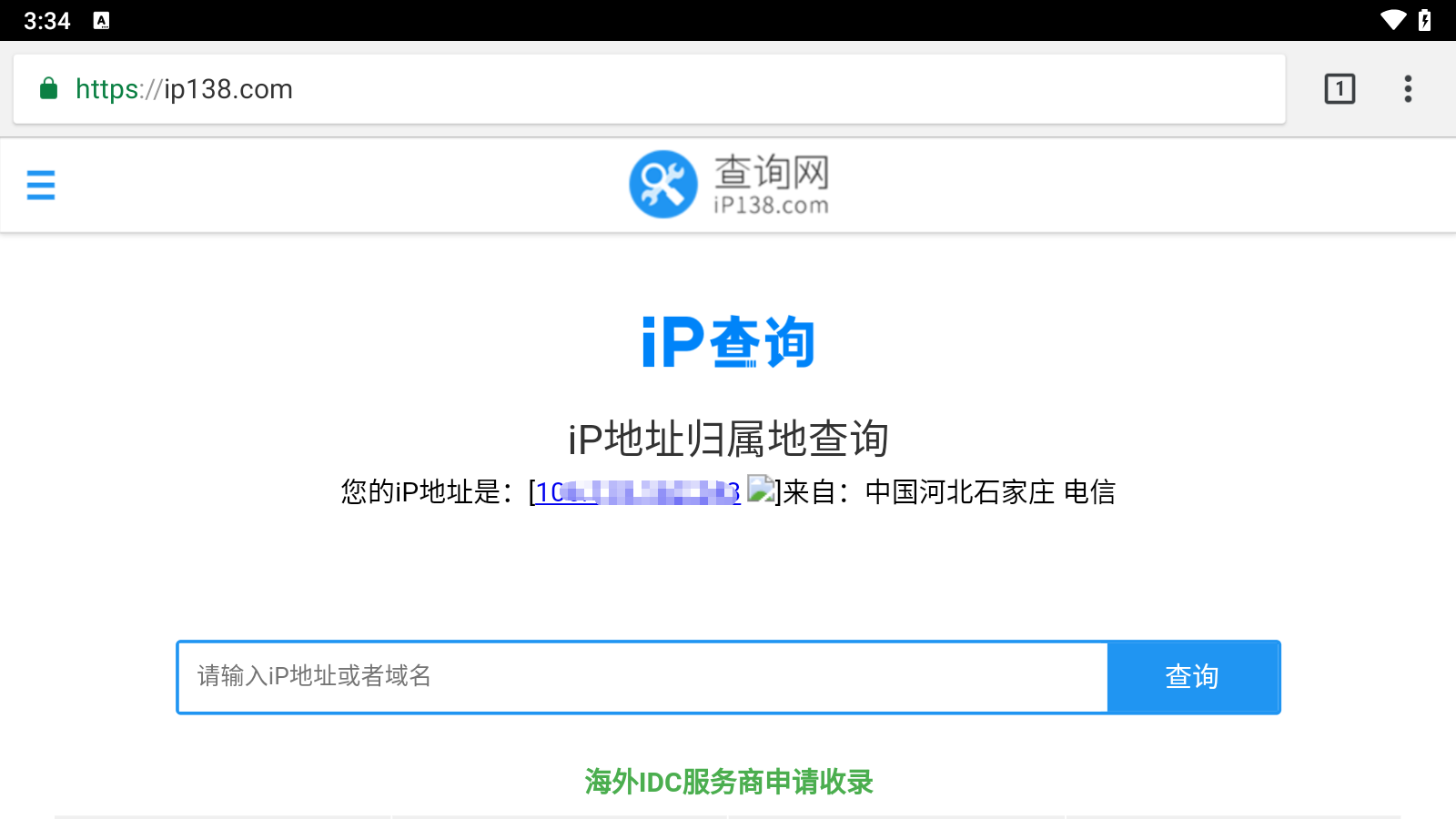Click the iP地址归属地查询 subtitle text
The width and height of the screenshot is (1456, 819).
[x=728, y=439]
